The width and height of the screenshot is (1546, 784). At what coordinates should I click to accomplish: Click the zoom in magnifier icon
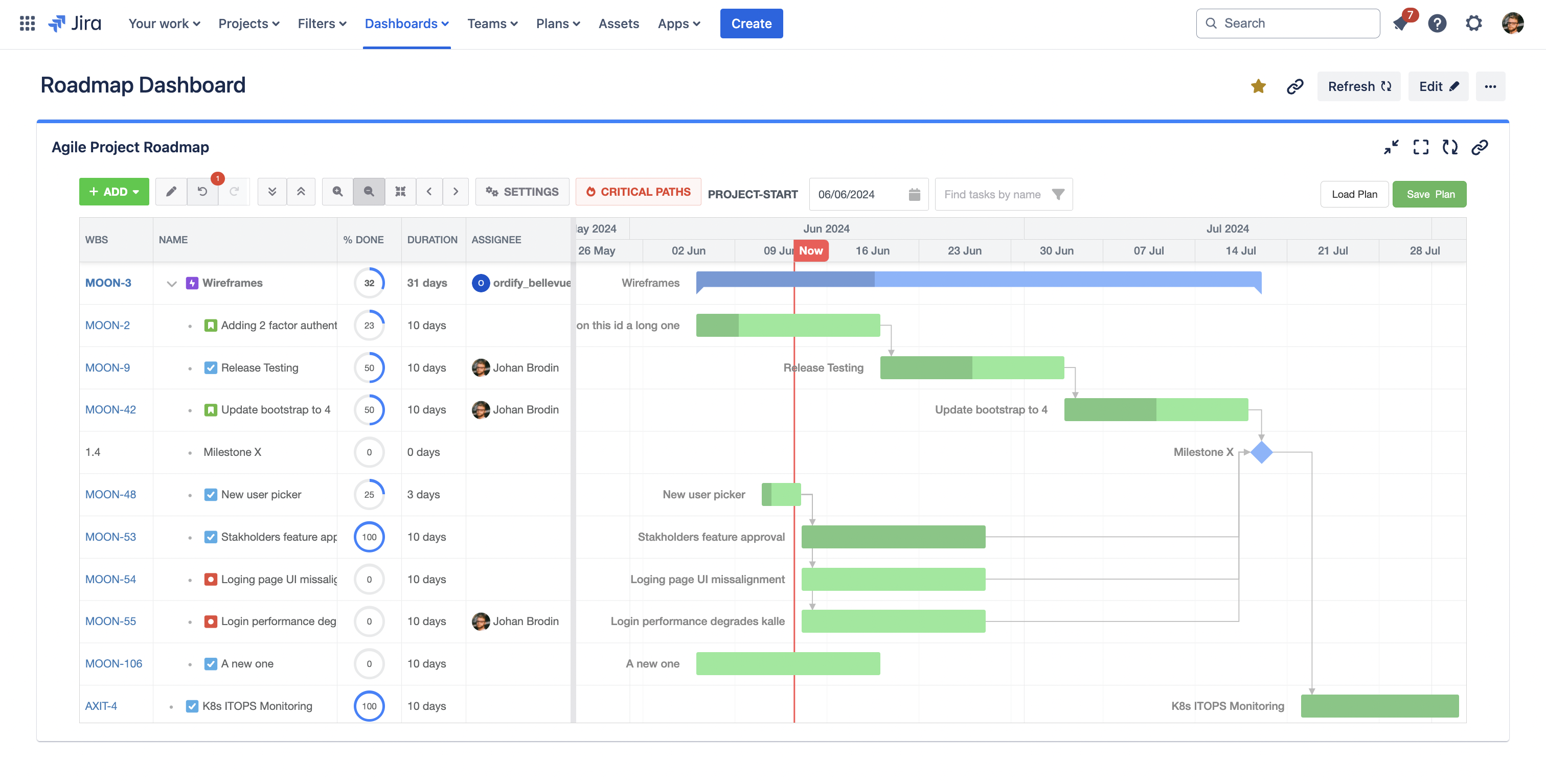tap(337, 192)
